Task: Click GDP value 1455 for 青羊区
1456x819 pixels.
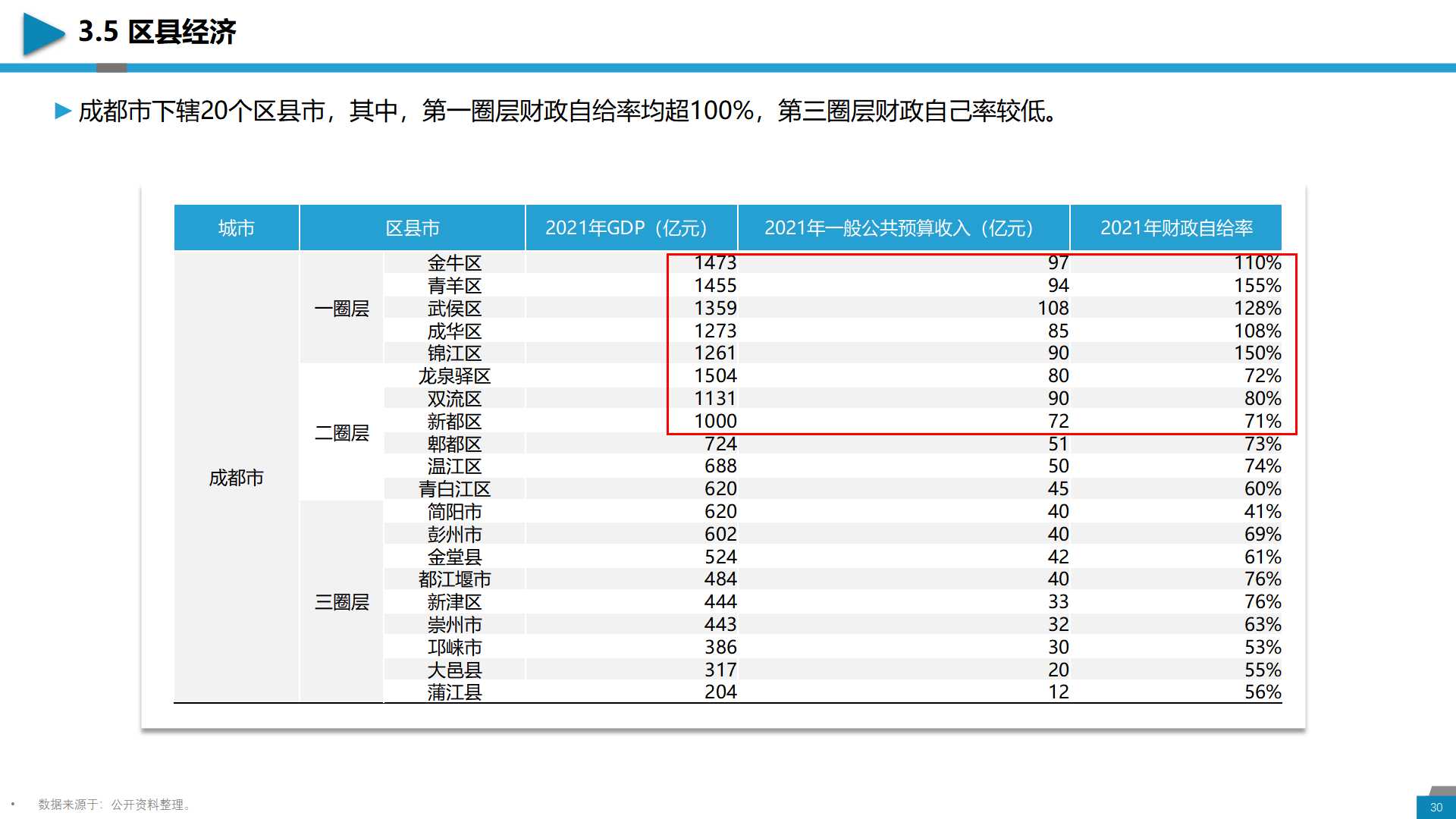Action: click(x=715, y=286)
